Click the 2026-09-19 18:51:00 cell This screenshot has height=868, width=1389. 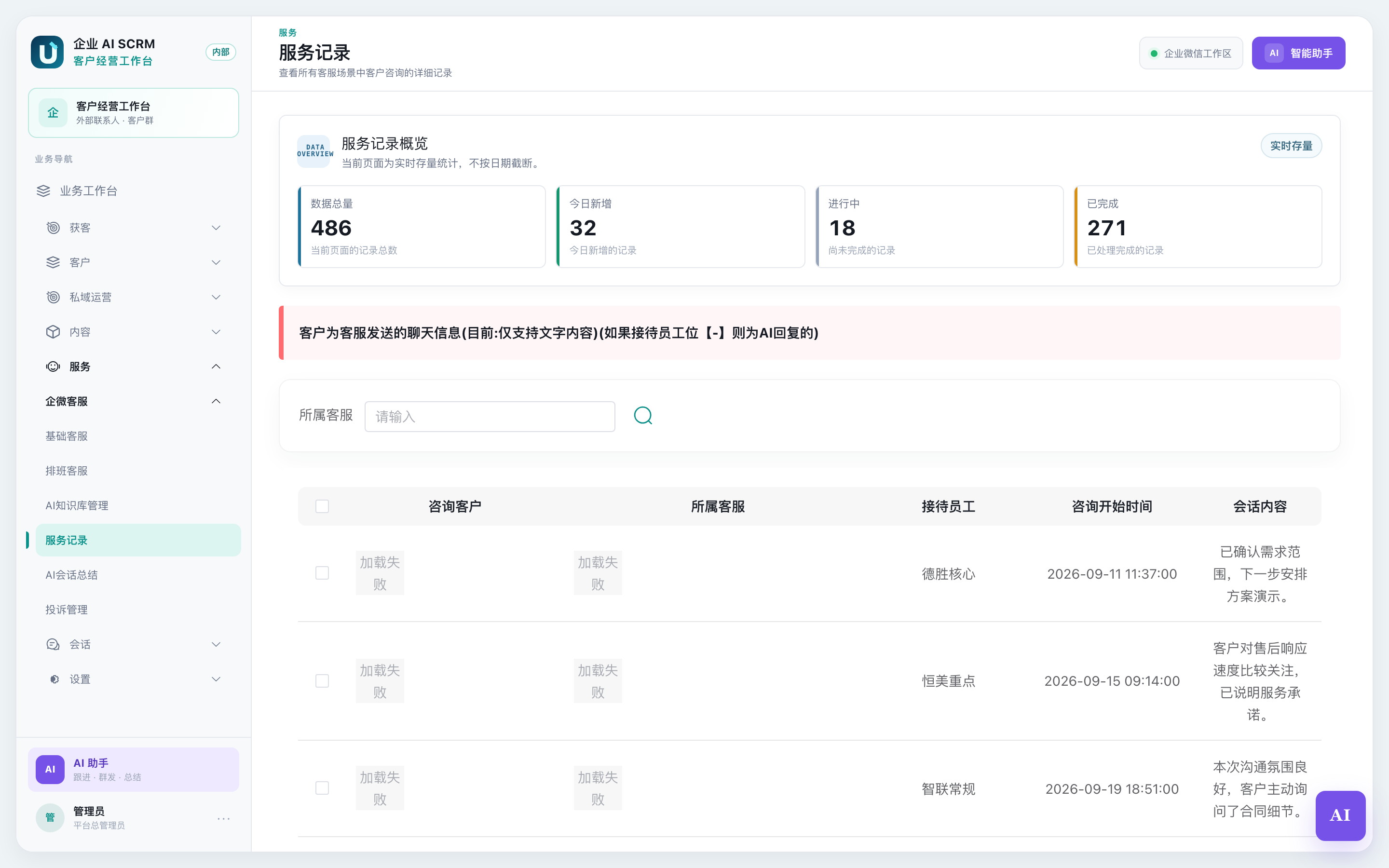(1112, 789)
